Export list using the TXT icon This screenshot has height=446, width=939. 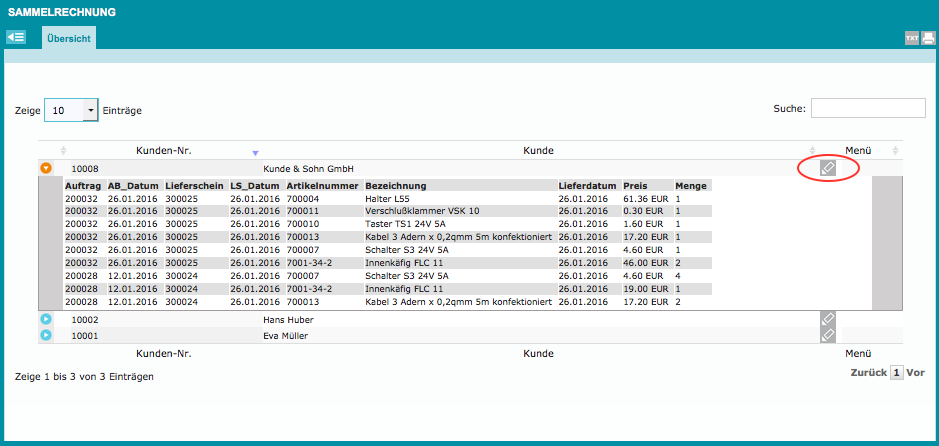(x=911, y=38)
